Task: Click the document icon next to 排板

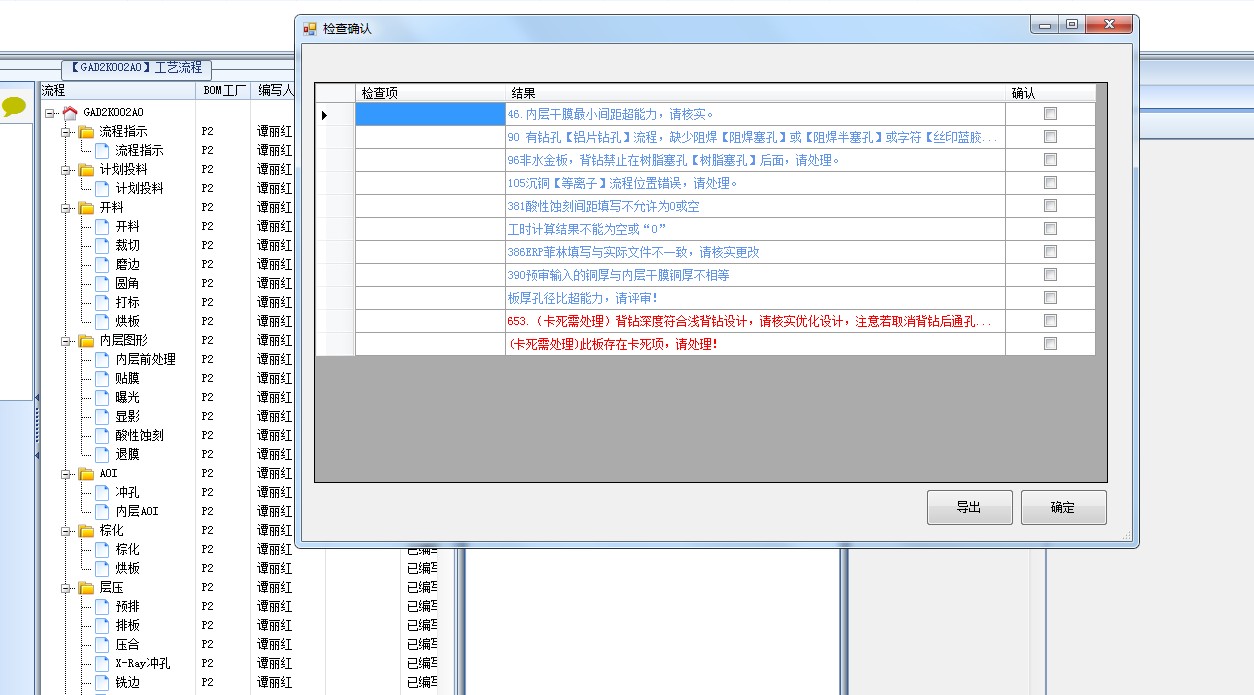Action: (102, 625)
